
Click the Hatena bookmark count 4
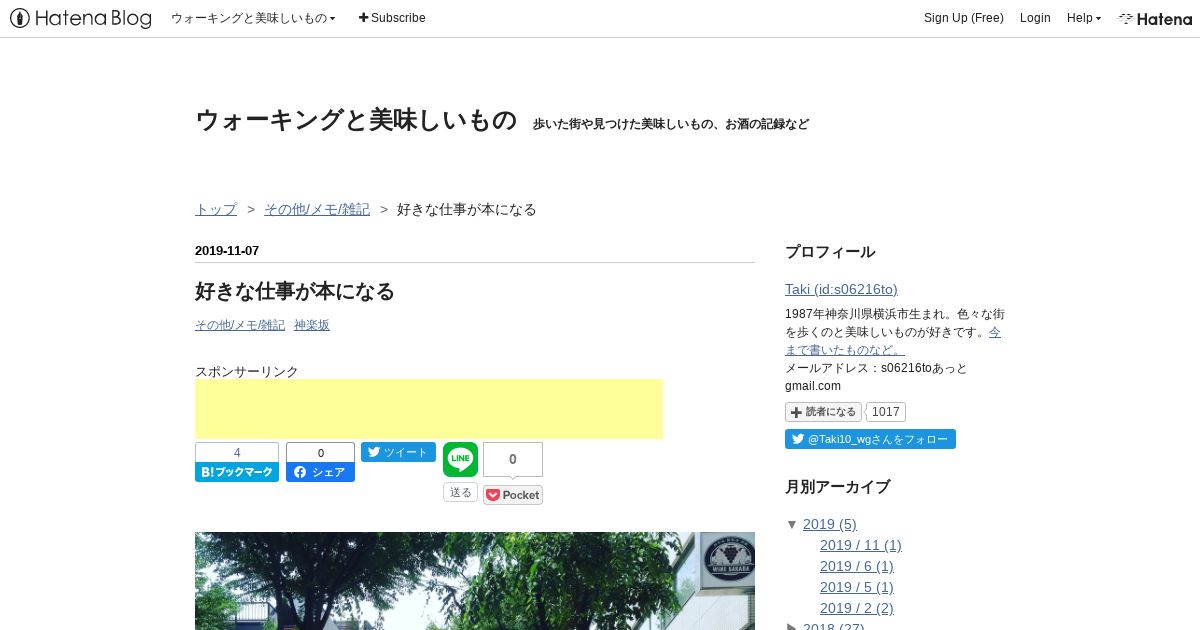click(237, 453)
